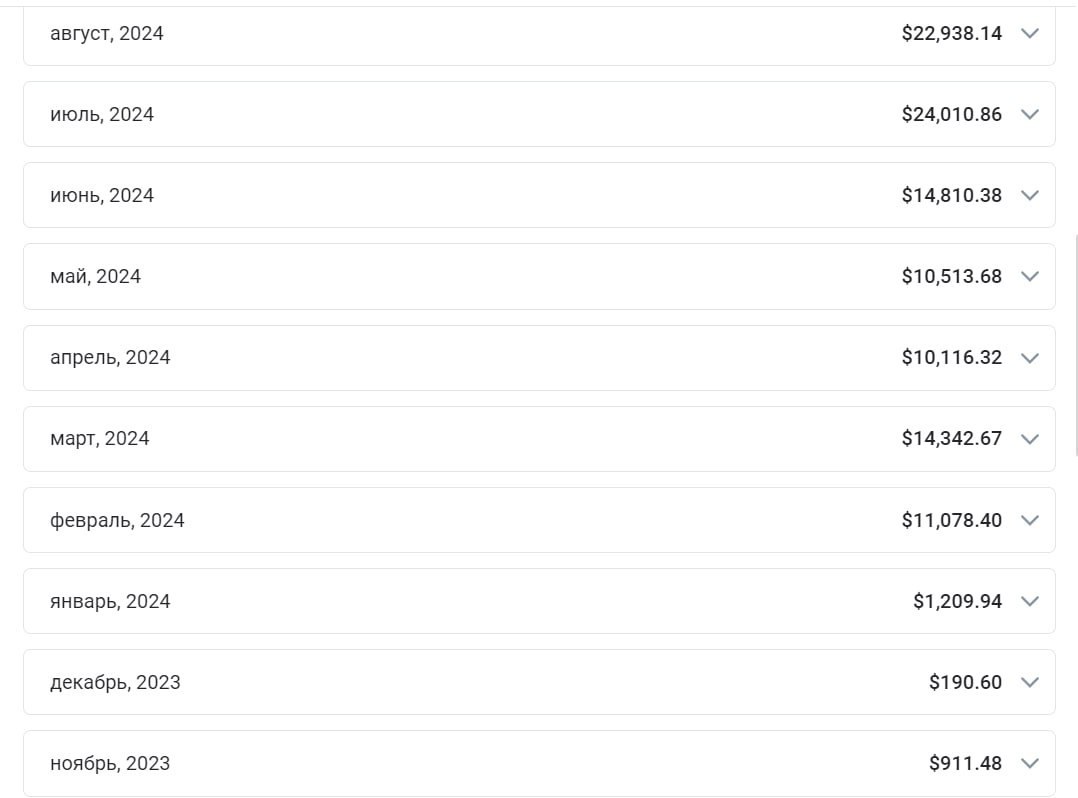Click the $24,010.86 amount value
Screen dimensions: 1078x798
pos(952,114)
